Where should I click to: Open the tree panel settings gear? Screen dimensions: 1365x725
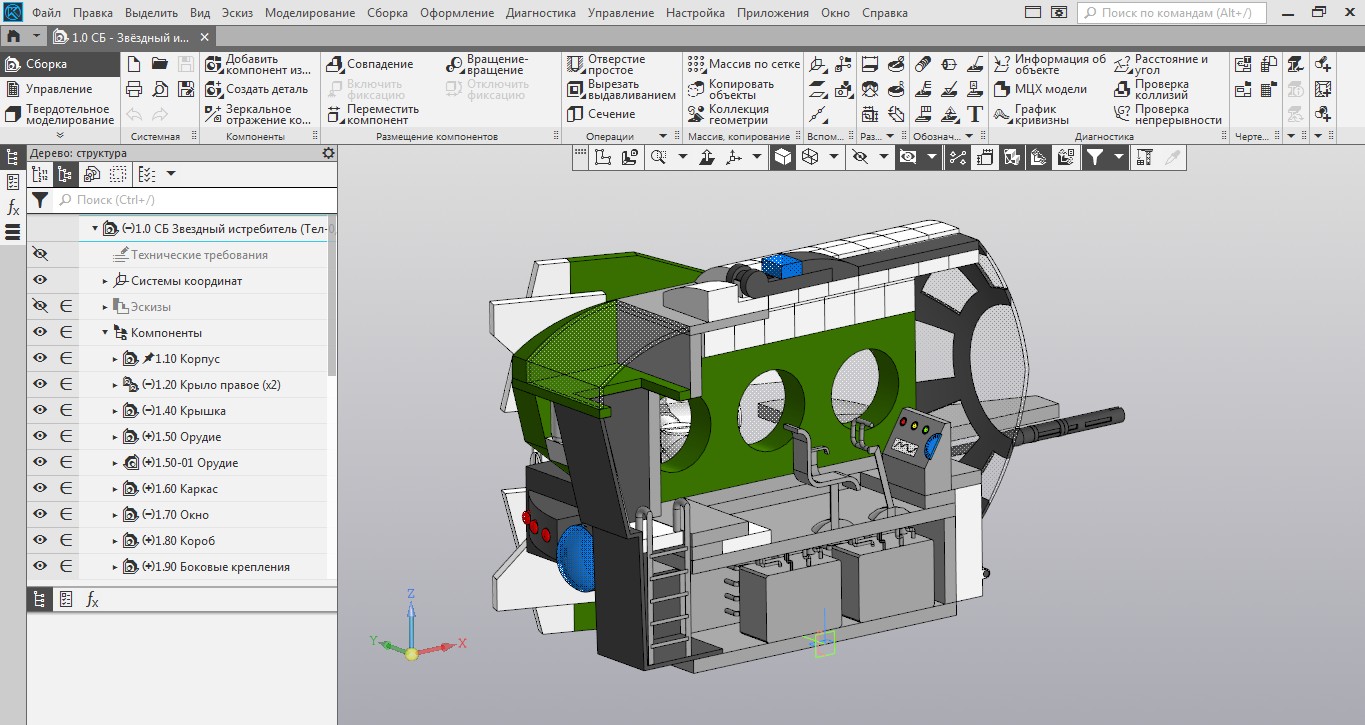[328, 153]
